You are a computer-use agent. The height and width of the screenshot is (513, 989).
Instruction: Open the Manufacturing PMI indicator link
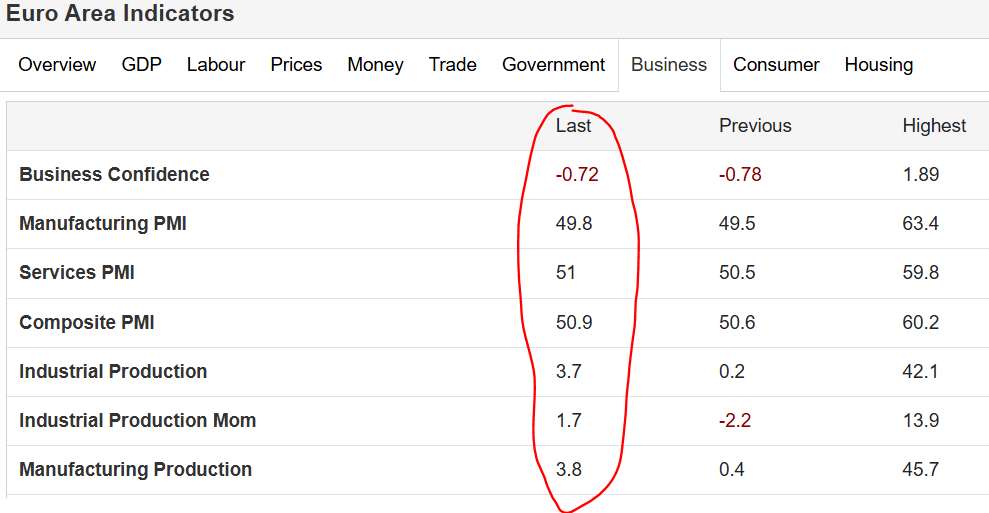[103, 223]
